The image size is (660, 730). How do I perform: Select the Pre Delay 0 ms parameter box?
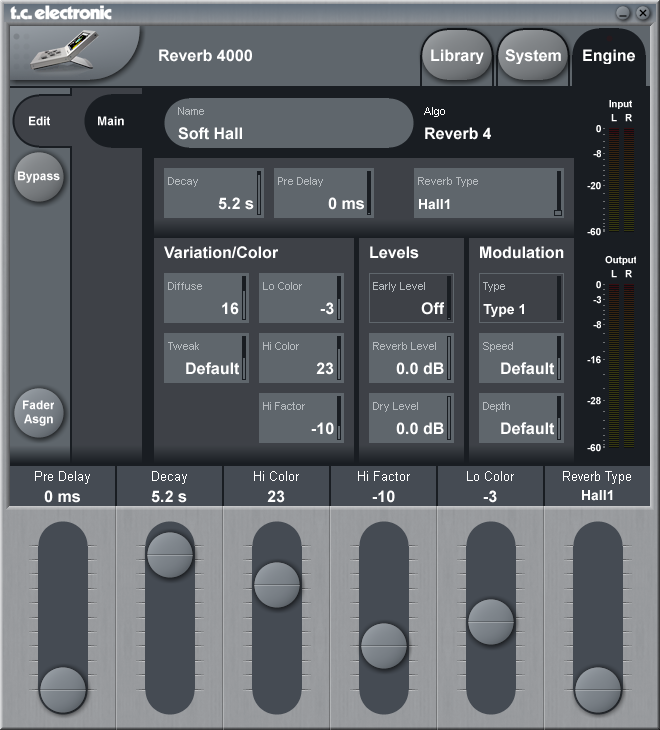323,193
